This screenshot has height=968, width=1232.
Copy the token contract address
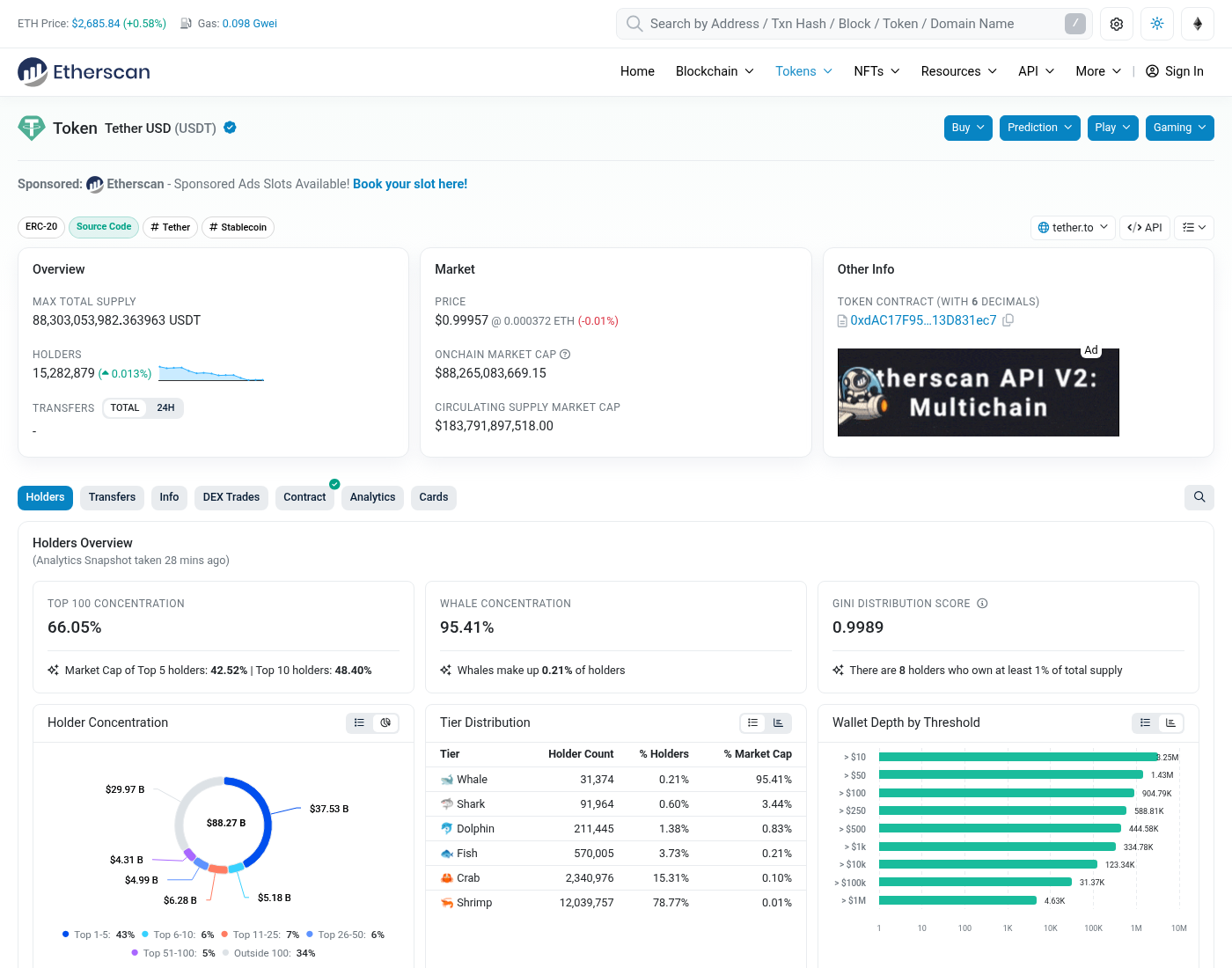(1008, 320)
